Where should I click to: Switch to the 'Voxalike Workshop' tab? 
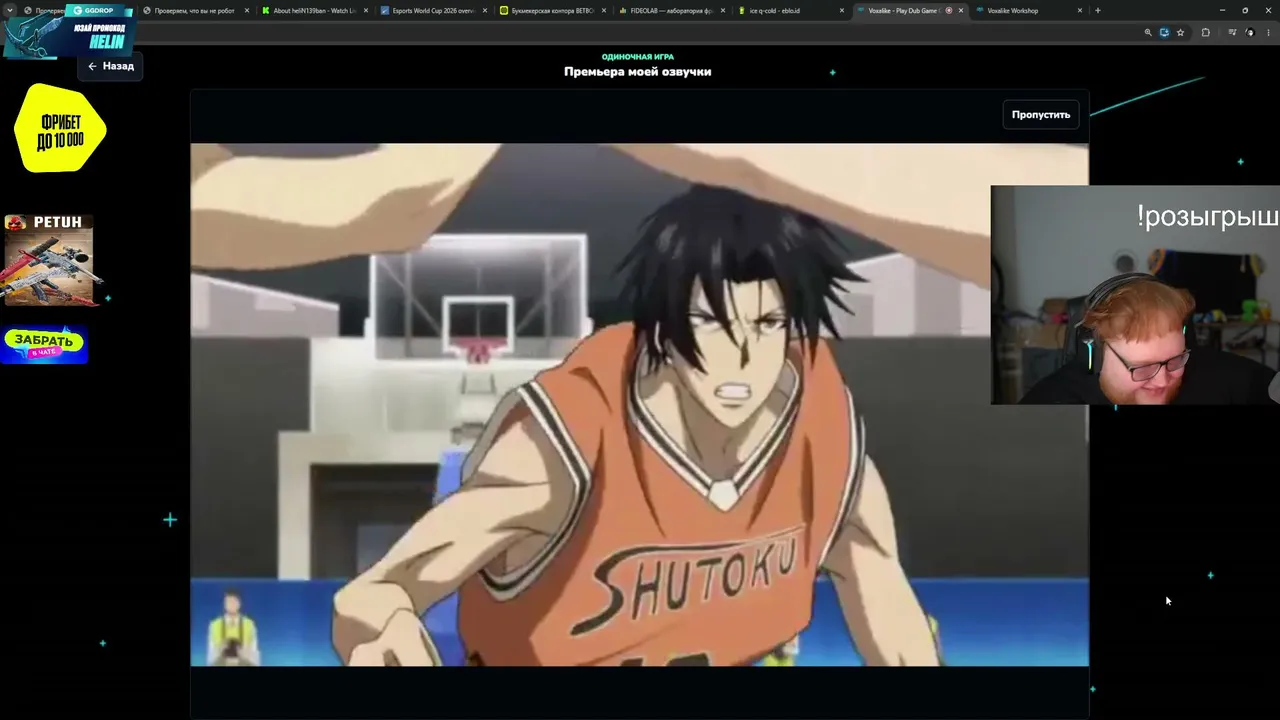coord(1029,10)
